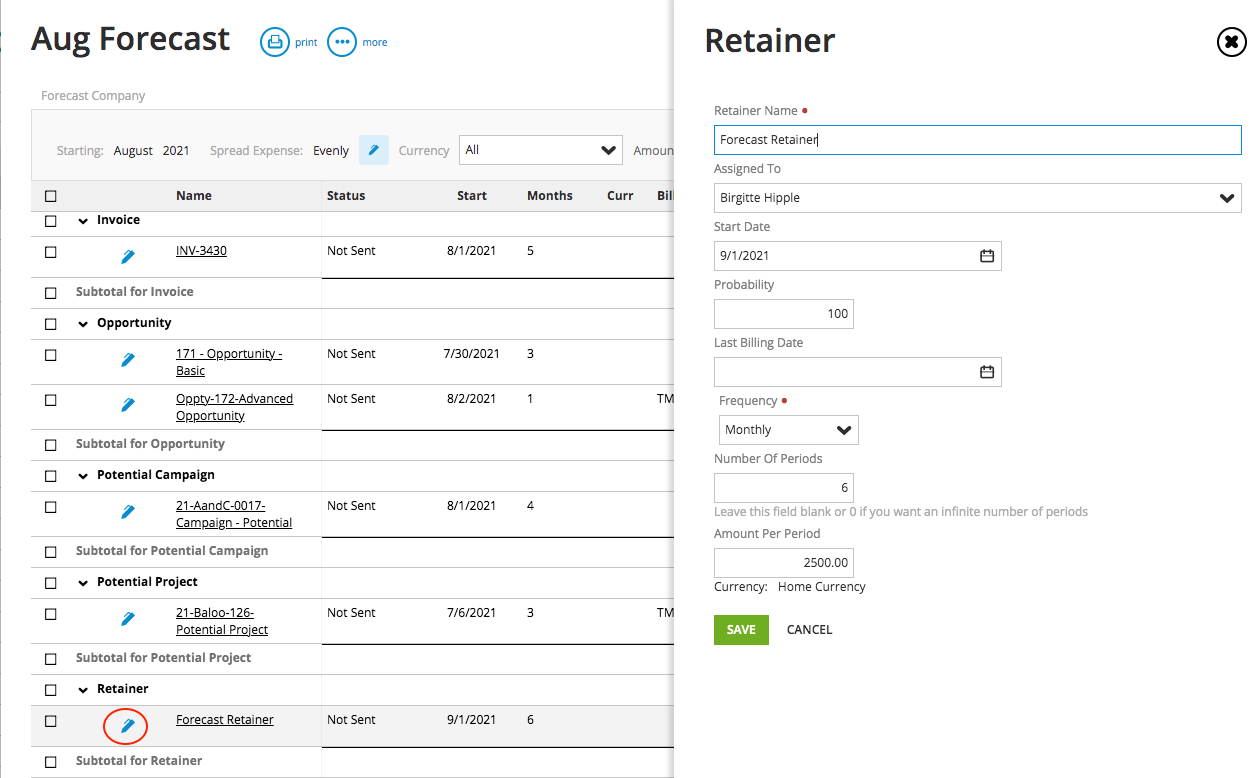Sort by Status column header
This screenshot has width=1260, height=778.
[346, 196]
